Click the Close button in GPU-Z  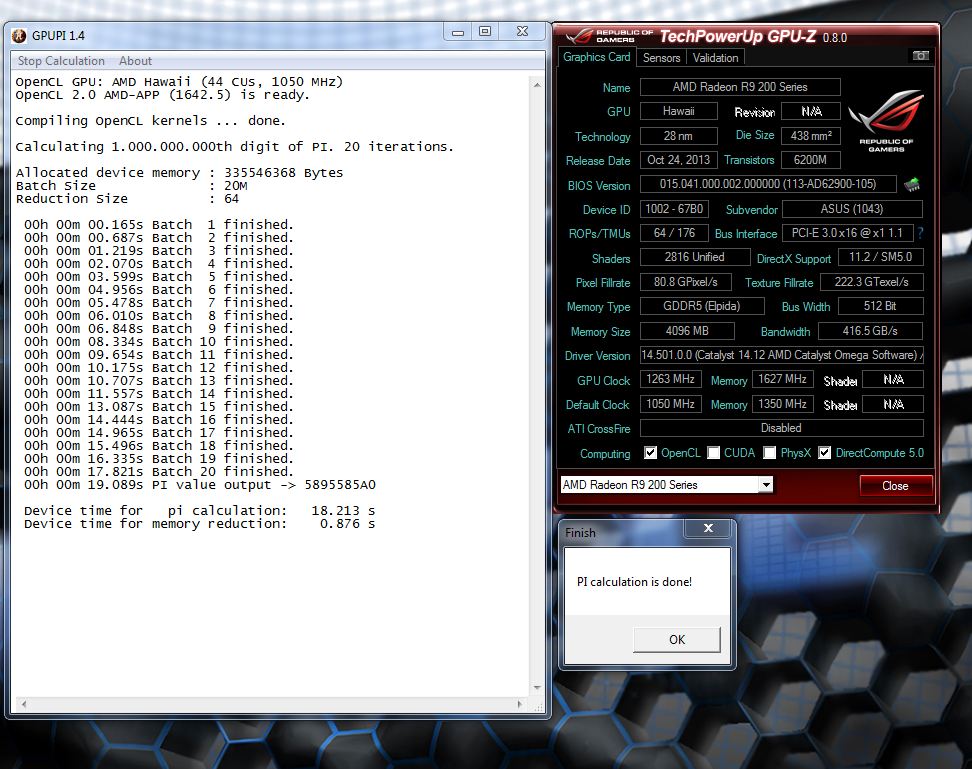coord(895,486)
